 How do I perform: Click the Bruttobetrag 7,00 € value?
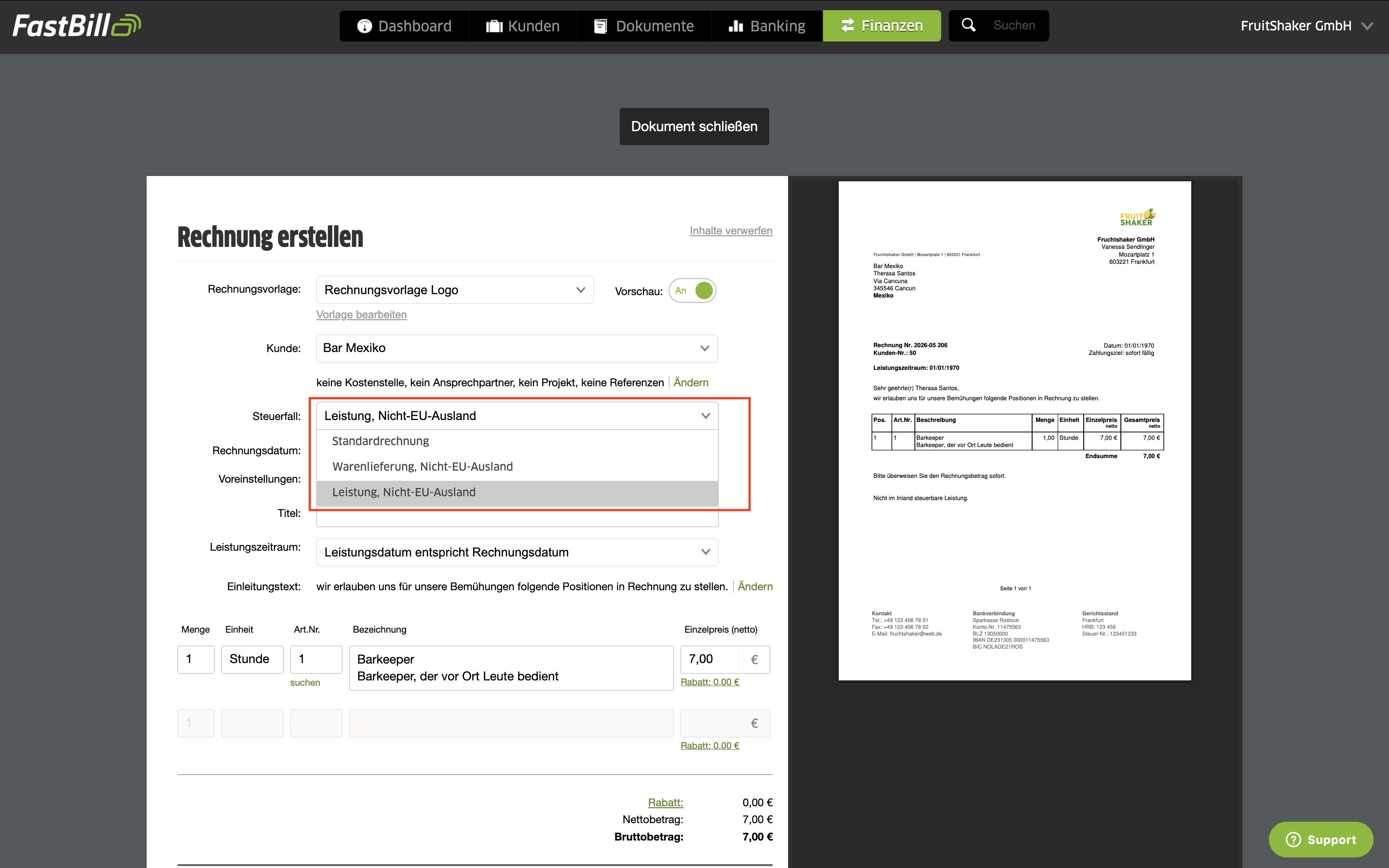coord(757,837)
